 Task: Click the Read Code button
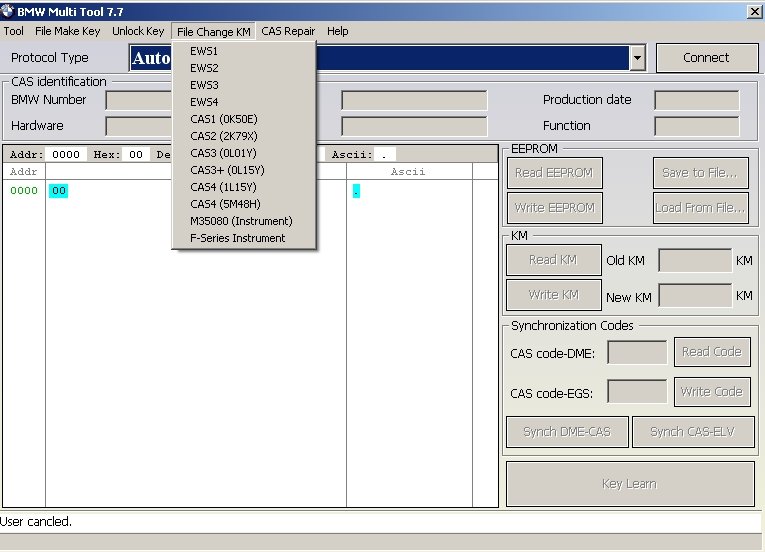point(712,352)
